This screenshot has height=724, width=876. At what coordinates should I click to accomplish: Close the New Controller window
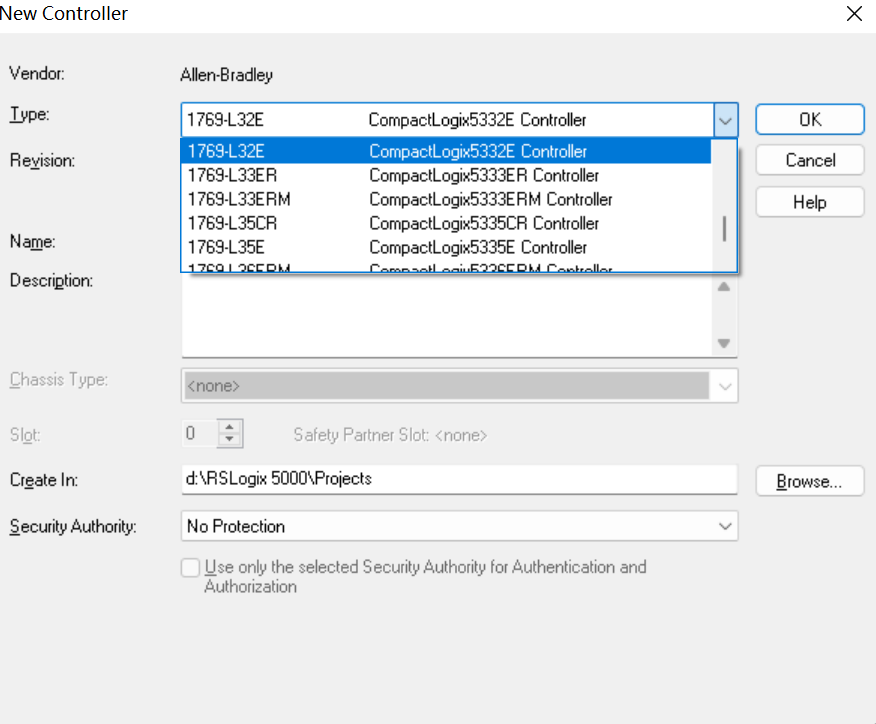(x=854, y=14)
